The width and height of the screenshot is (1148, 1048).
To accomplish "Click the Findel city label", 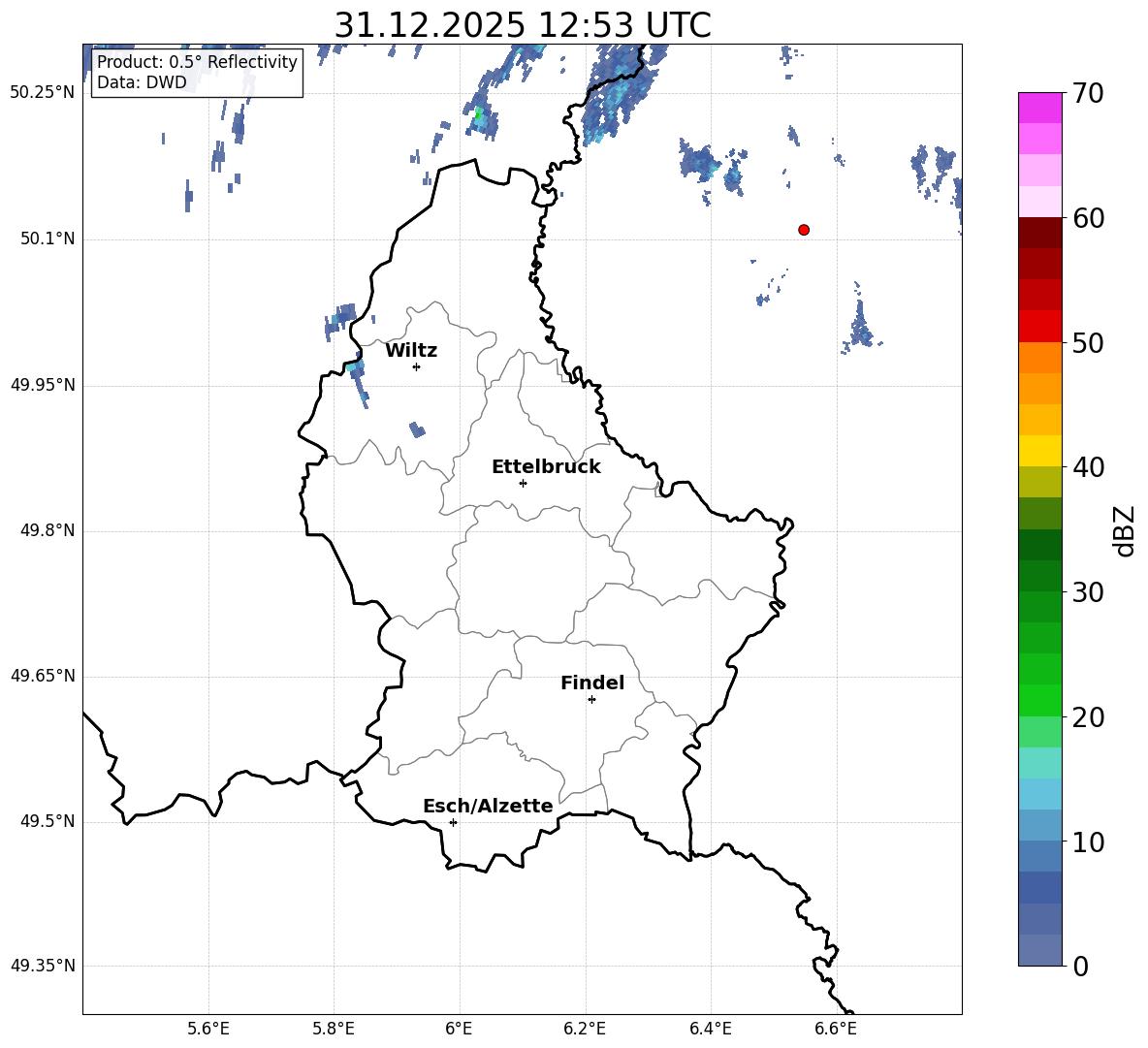I will [x=592, y=683].
